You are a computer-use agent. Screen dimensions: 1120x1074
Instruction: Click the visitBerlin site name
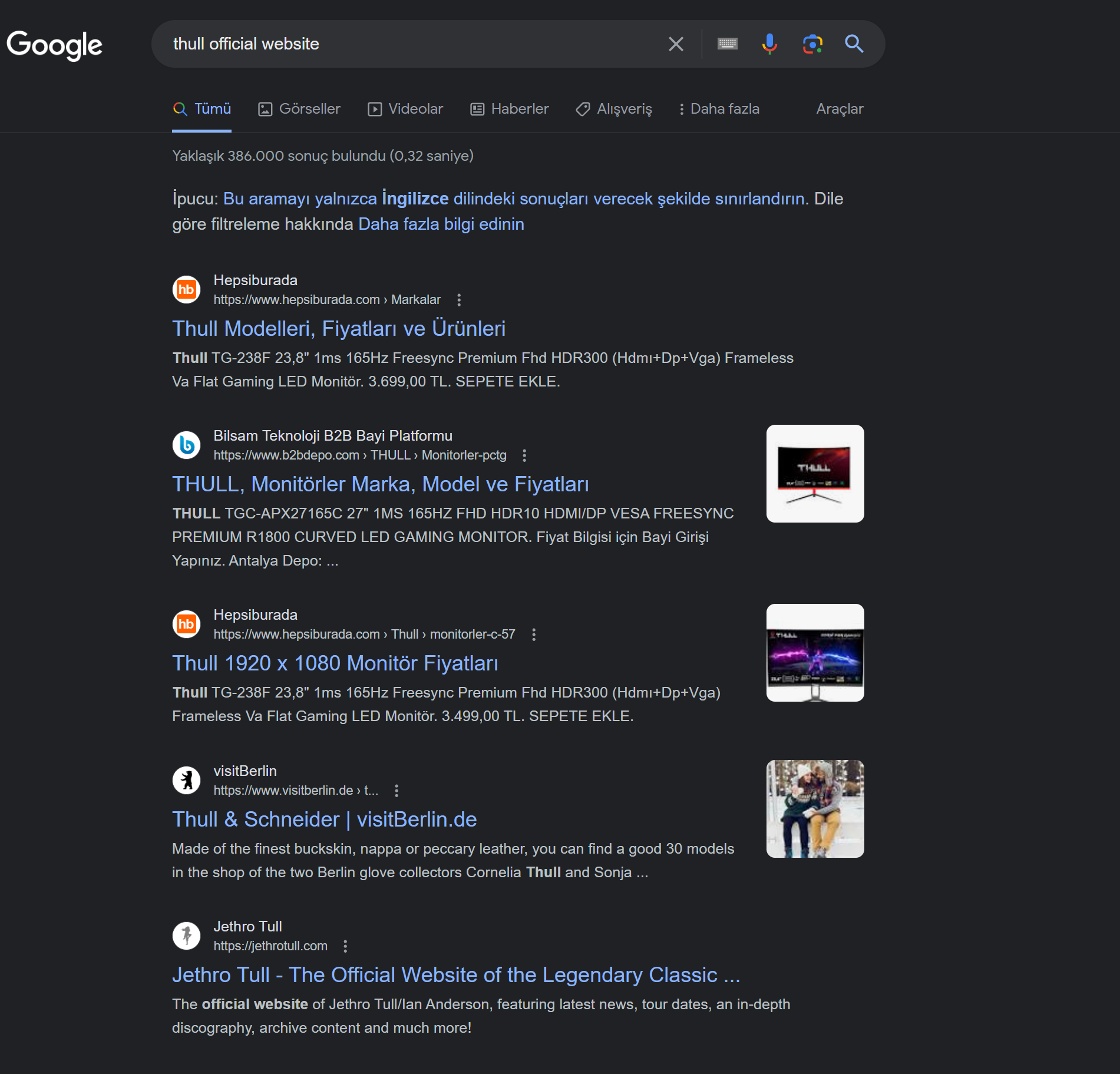(245, 771)
